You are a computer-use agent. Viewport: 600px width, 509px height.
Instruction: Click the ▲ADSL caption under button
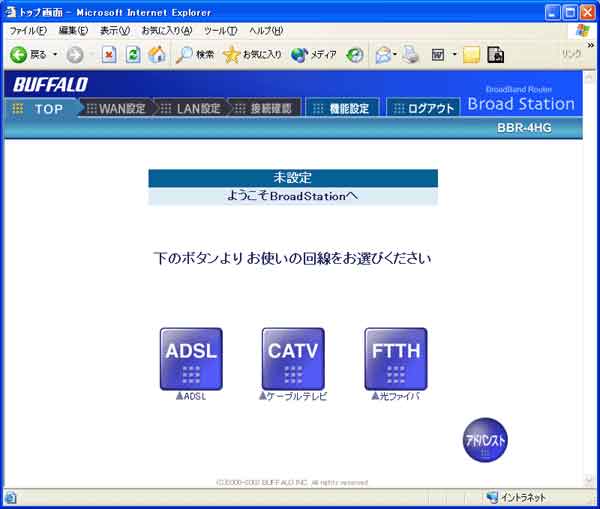pyautogui.click(x=191, y=396)
